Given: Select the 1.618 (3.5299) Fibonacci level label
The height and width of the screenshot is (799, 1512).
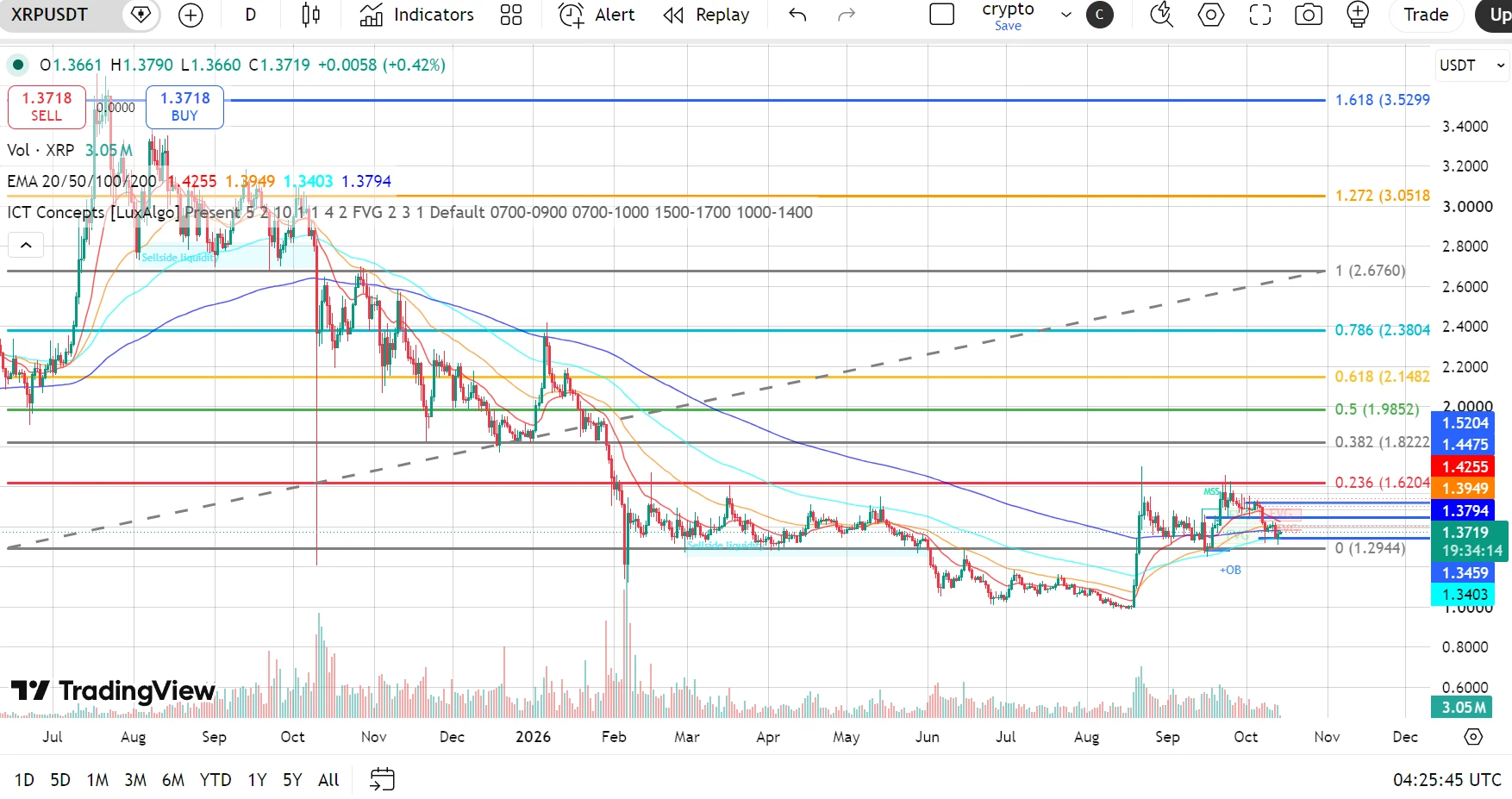Looking at the screenshot, I should click(x=1382, y=100).
